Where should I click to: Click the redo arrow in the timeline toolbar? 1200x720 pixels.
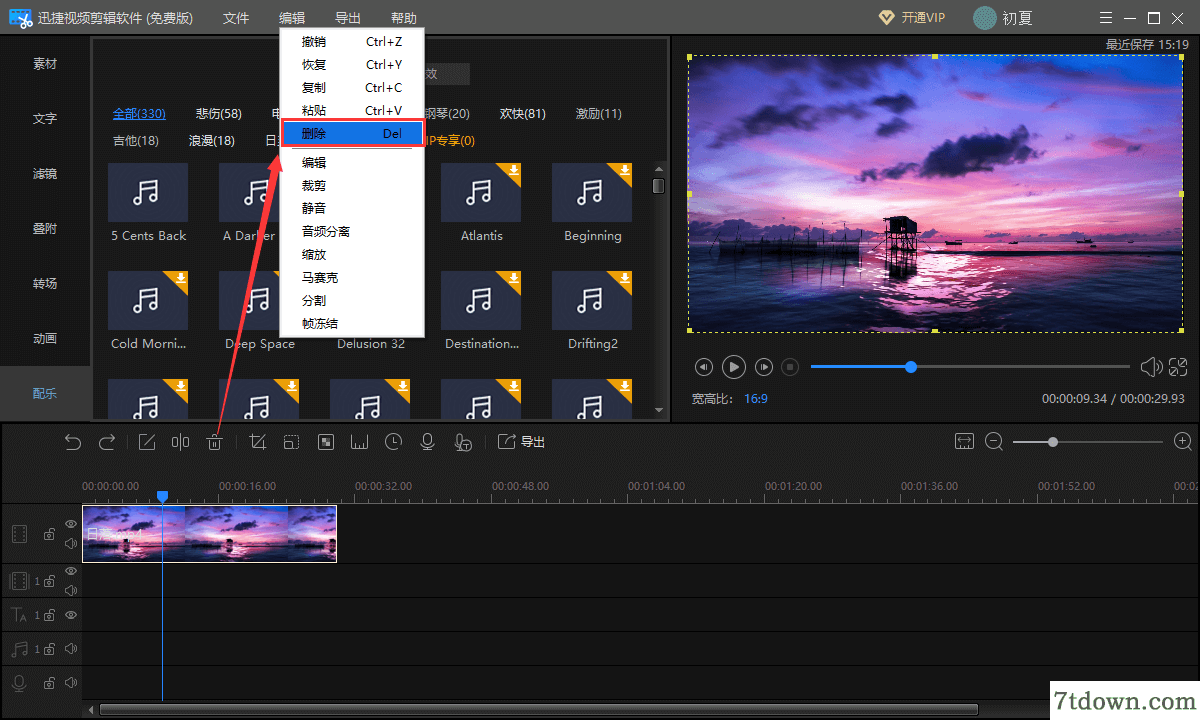pyautogui.click(x=107, y=442)
